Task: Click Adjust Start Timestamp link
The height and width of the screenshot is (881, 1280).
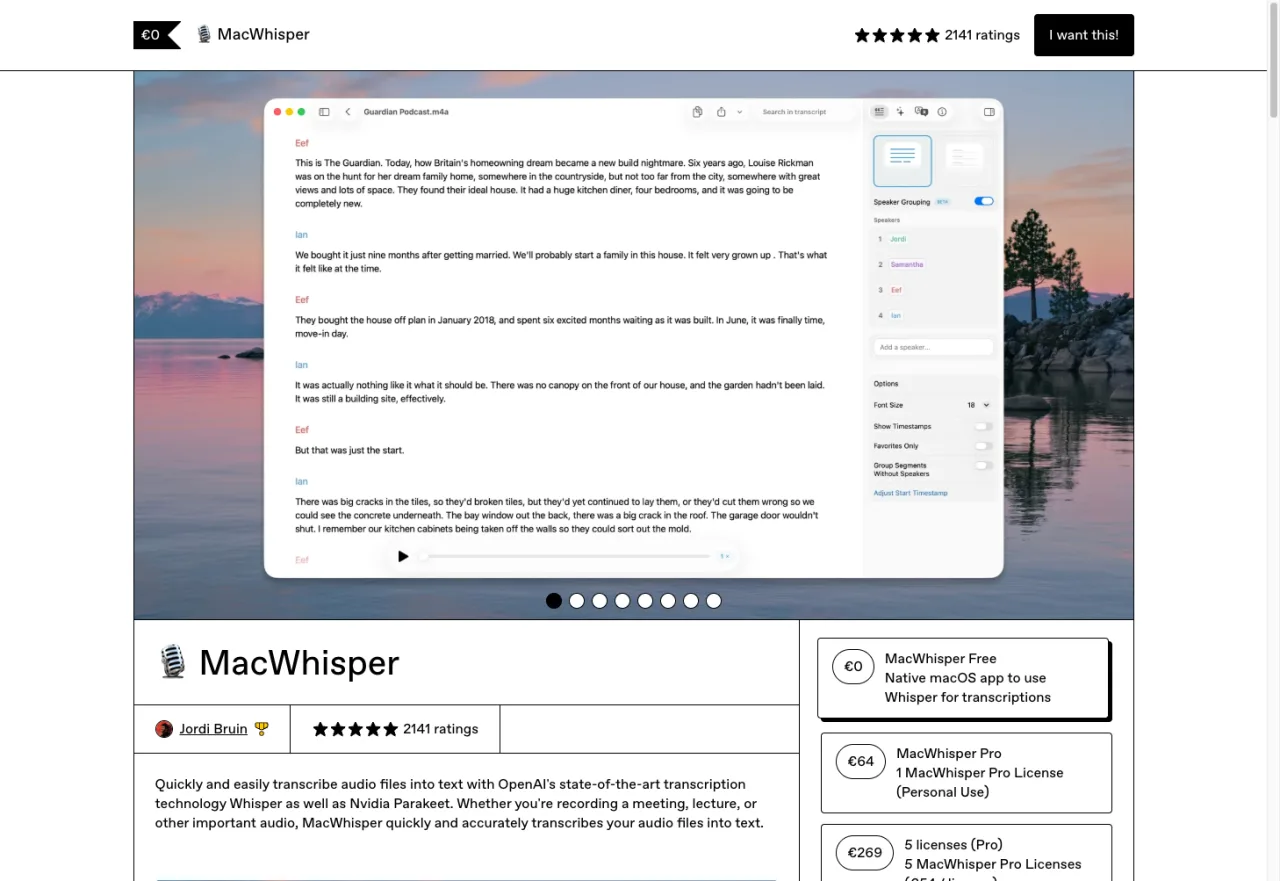Action: [910, 493]
